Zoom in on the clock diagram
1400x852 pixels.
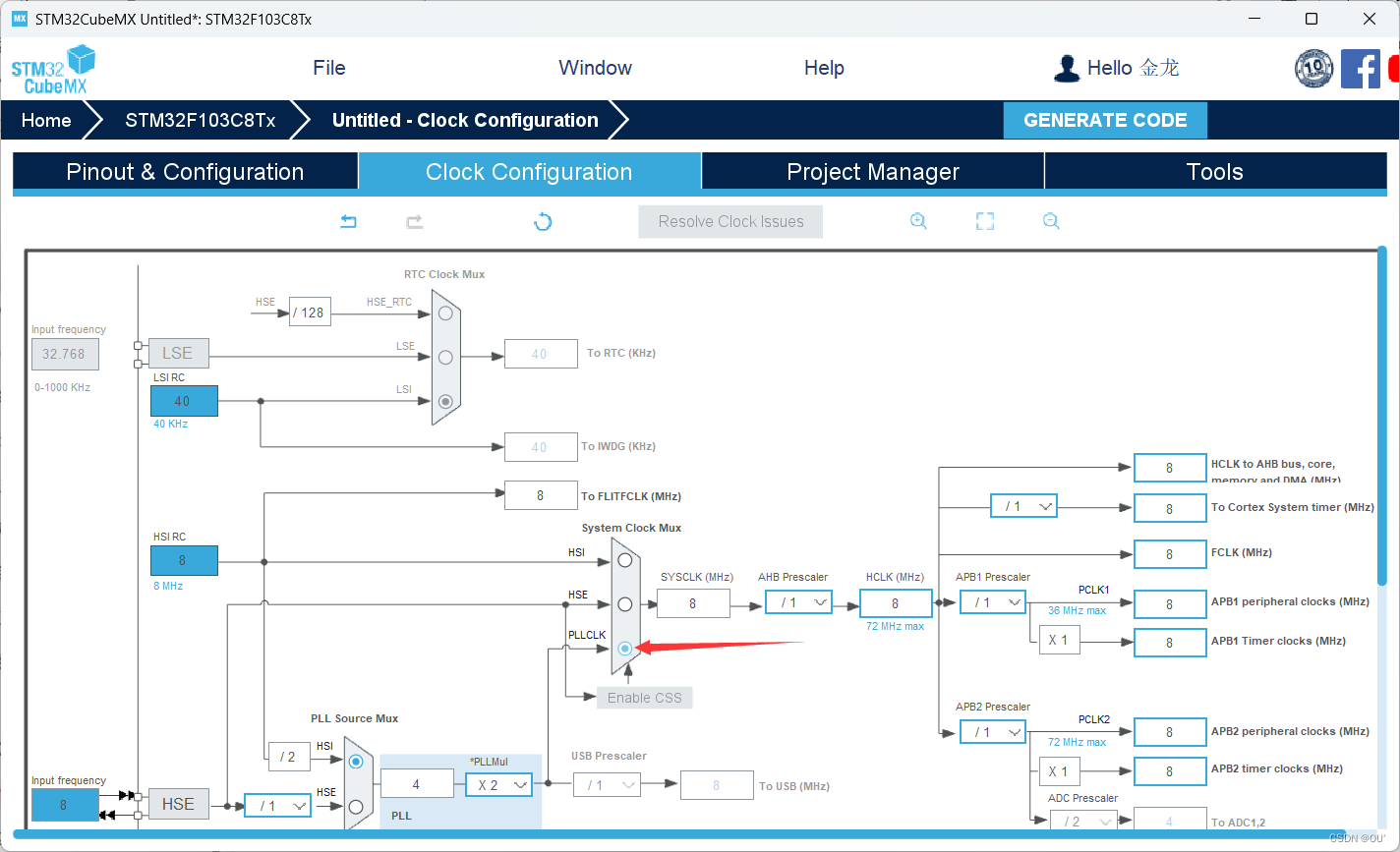[x=918, y=221]
